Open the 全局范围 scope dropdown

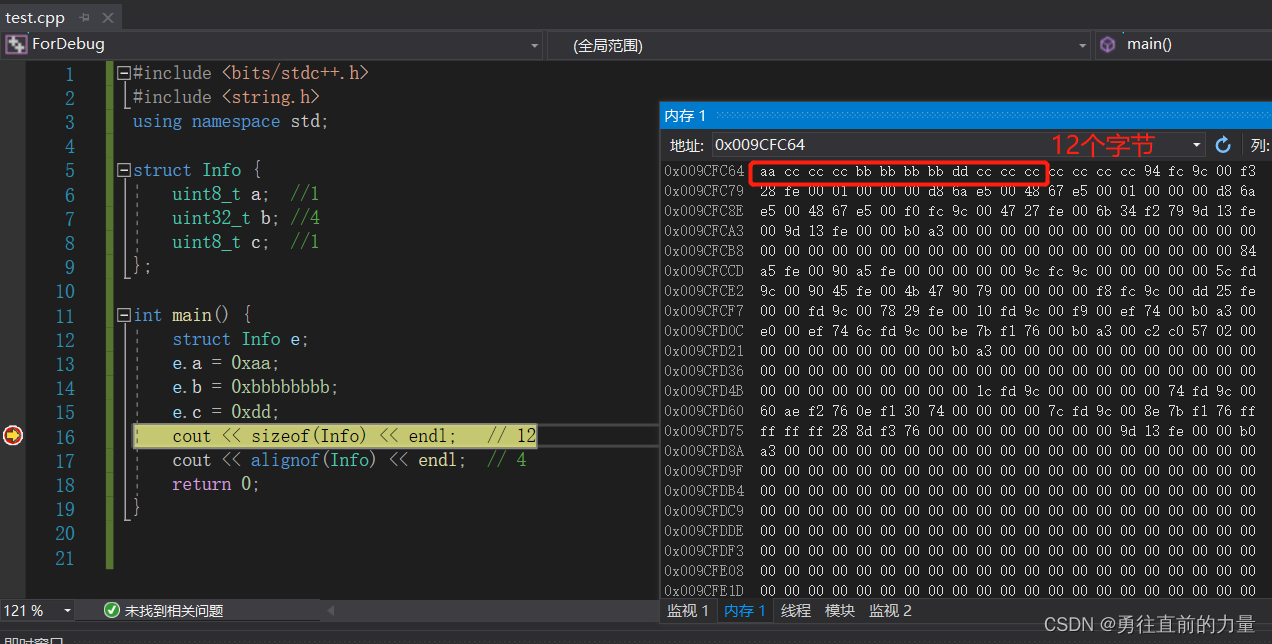[1083, 45]
